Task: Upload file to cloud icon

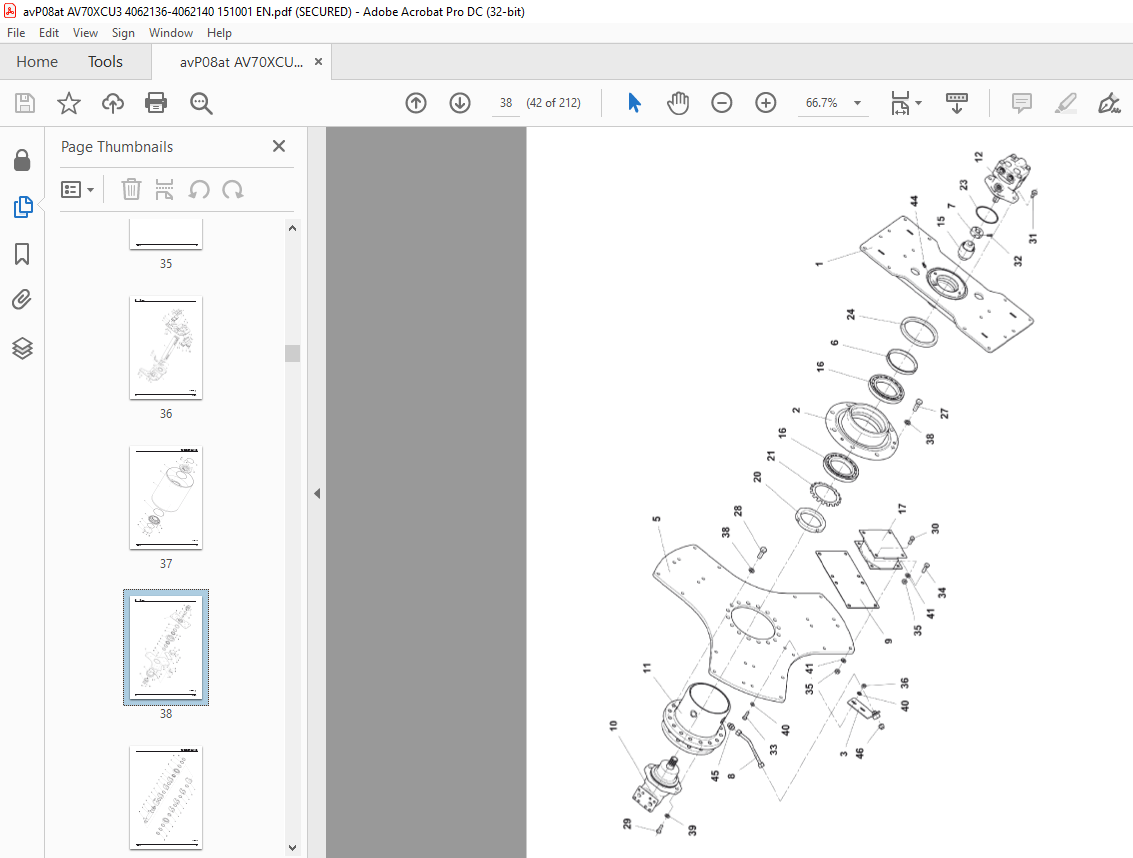Action: click(x=113, y=103)
